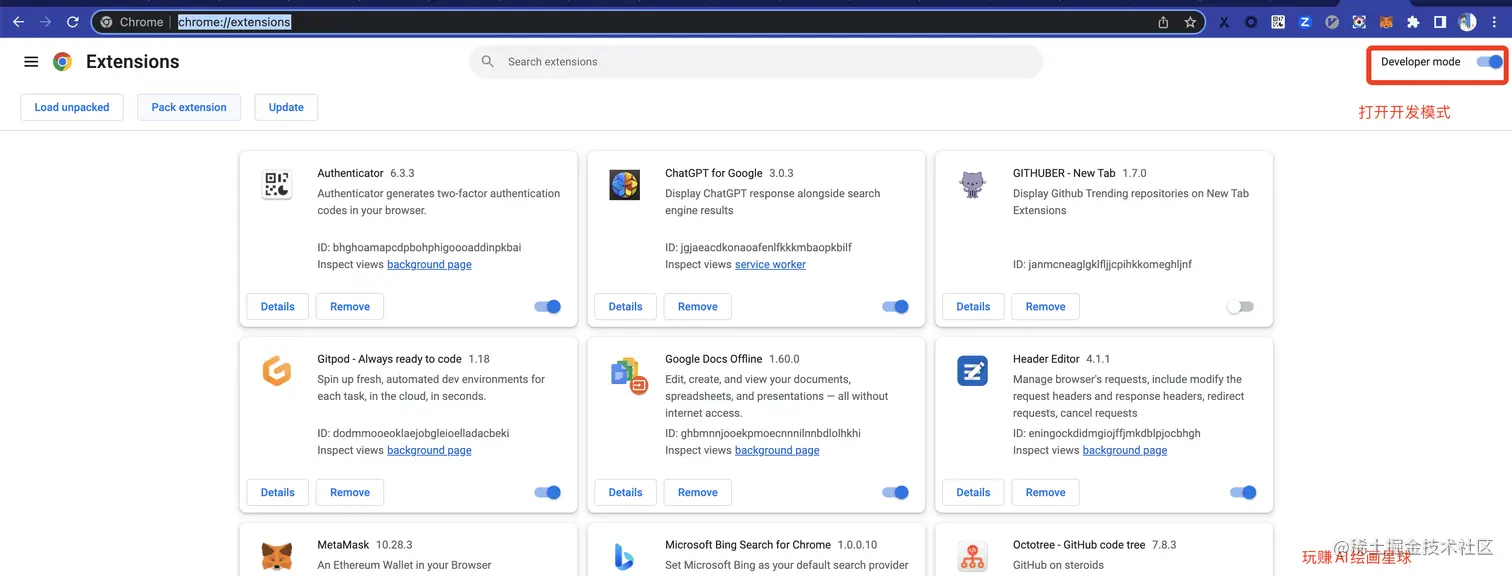
Task: Open the blue Z Header Editor toolbar icon
Action: tap(1305, 22)
